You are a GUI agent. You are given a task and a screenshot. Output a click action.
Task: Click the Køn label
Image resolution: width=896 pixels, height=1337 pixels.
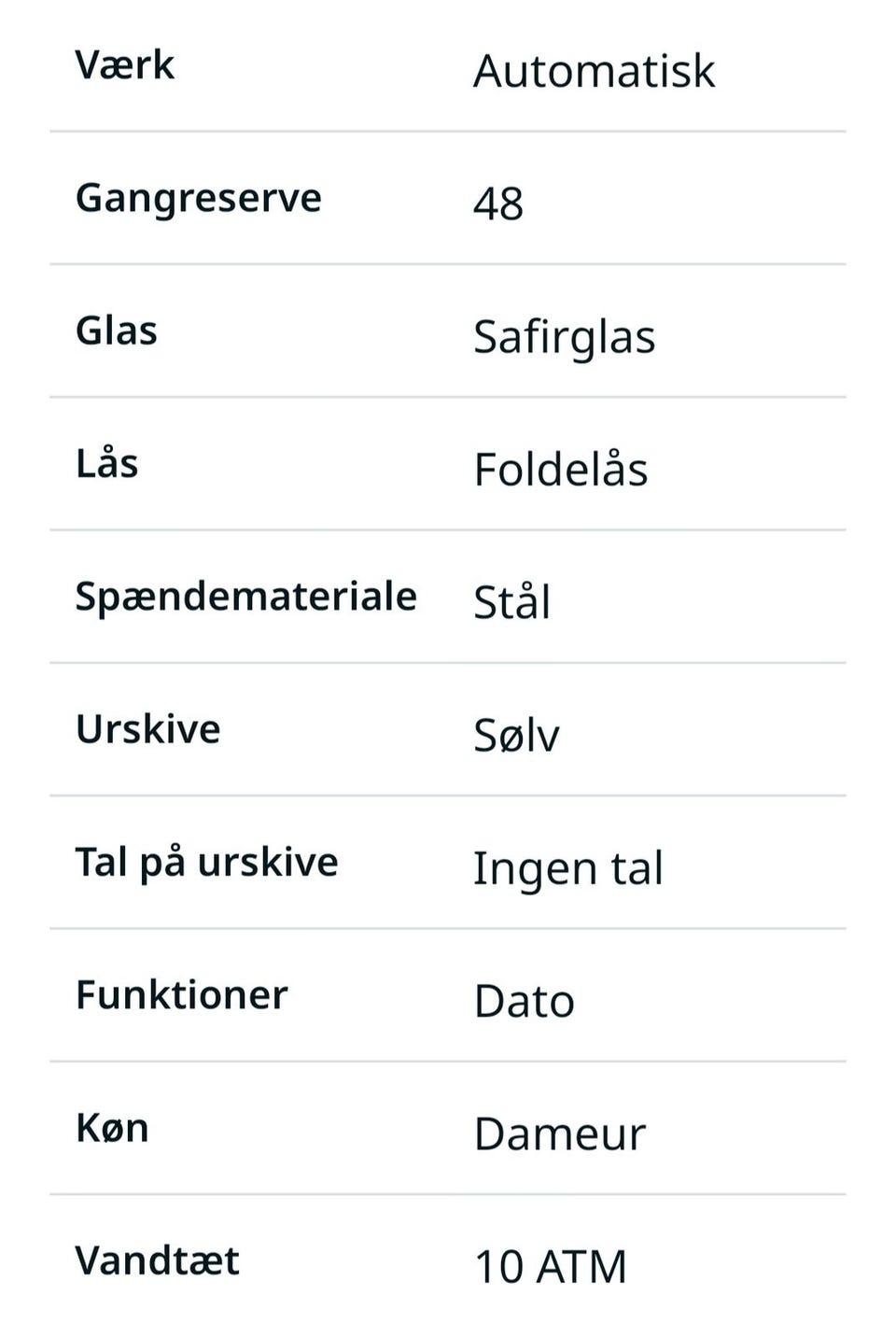tap(112, 1128)
